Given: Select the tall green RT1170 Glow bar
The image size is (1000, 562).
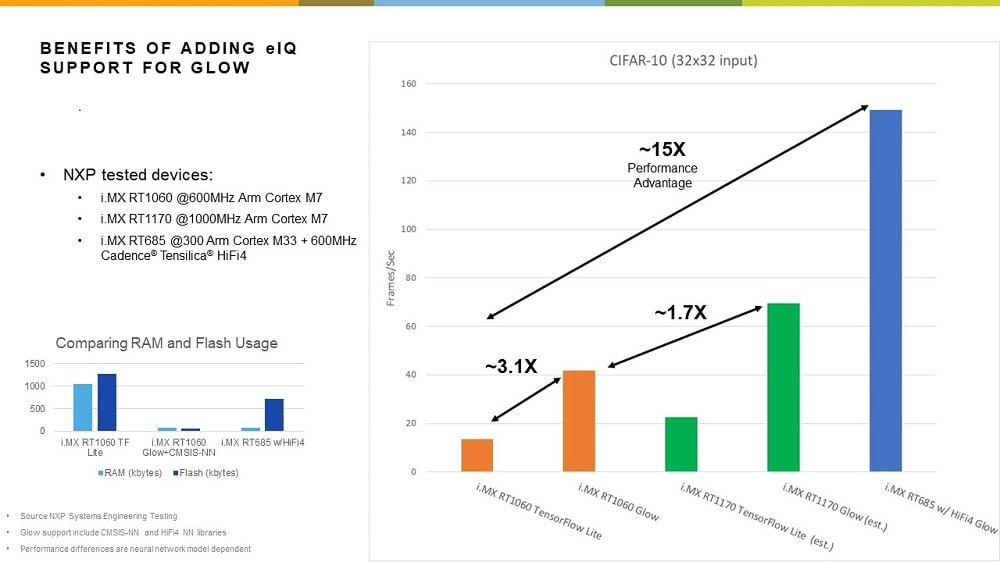Looking at the screenshot, I should coord(783,387).
